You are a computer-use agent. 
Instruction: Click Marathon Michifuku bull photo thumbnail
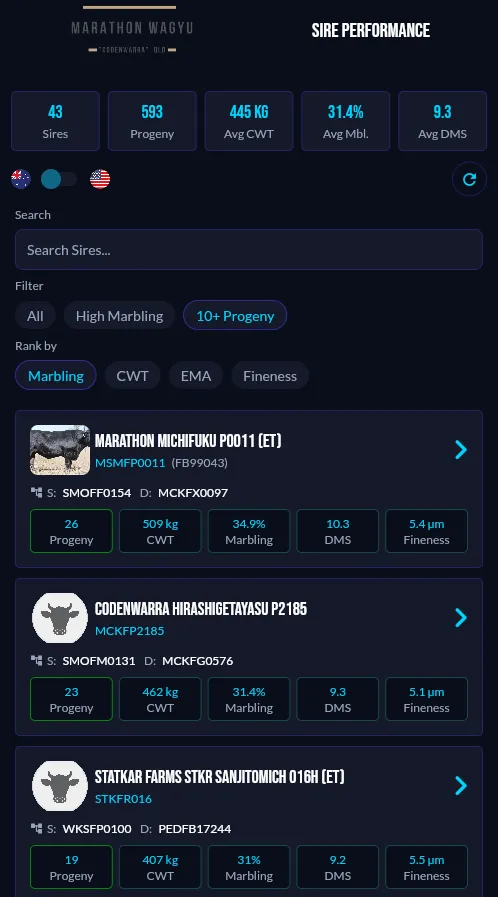pyautogui.click(x=60, y=450)
